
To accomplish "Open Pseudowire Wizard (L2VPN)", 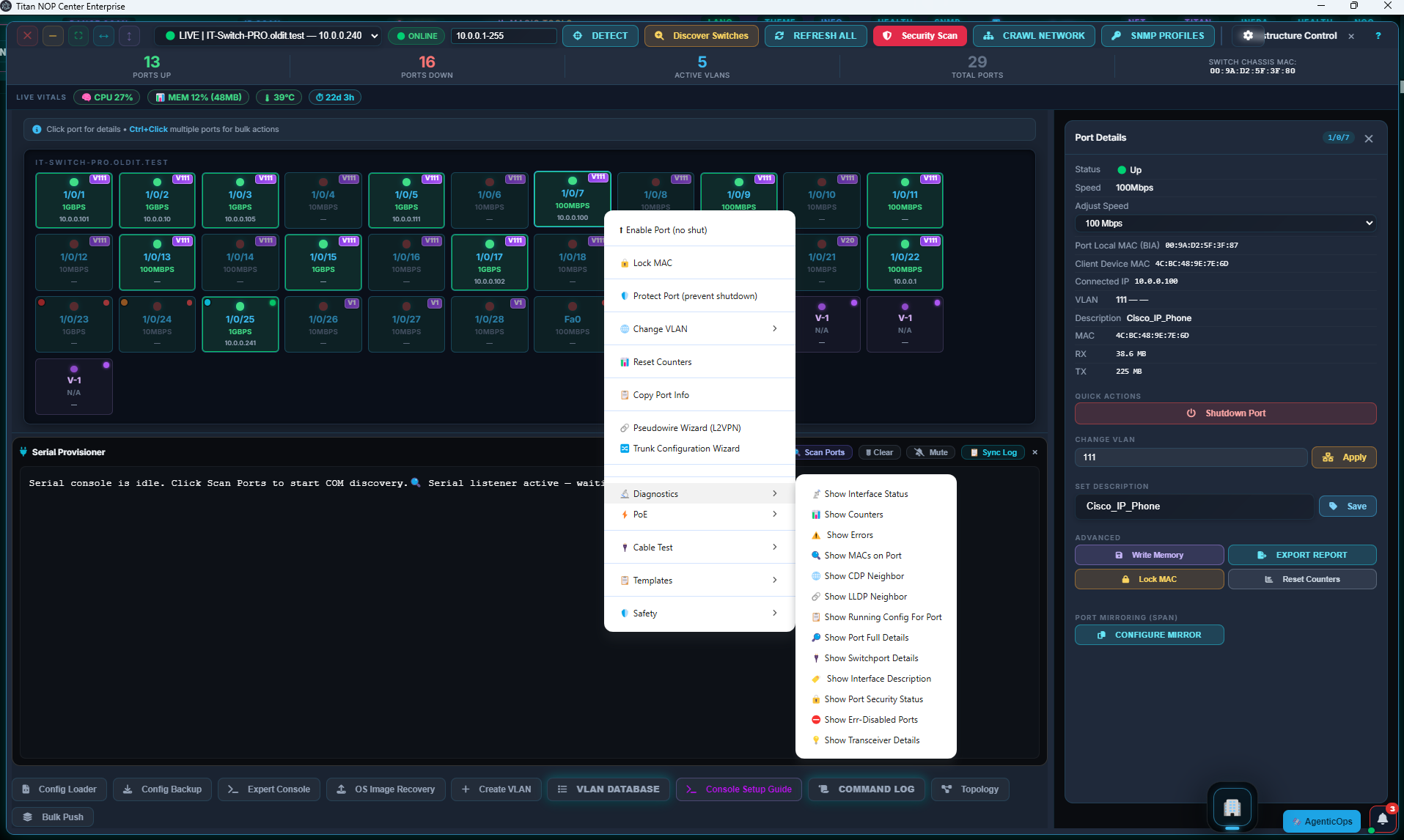I will (x=699, y=428).
